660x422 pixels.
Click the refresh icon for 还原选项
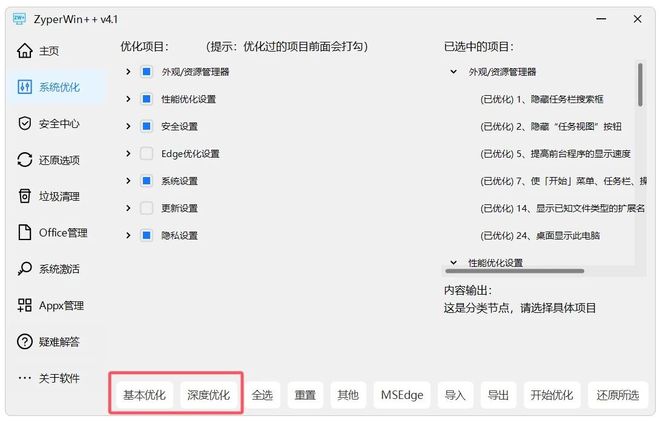tap(24, 160)
